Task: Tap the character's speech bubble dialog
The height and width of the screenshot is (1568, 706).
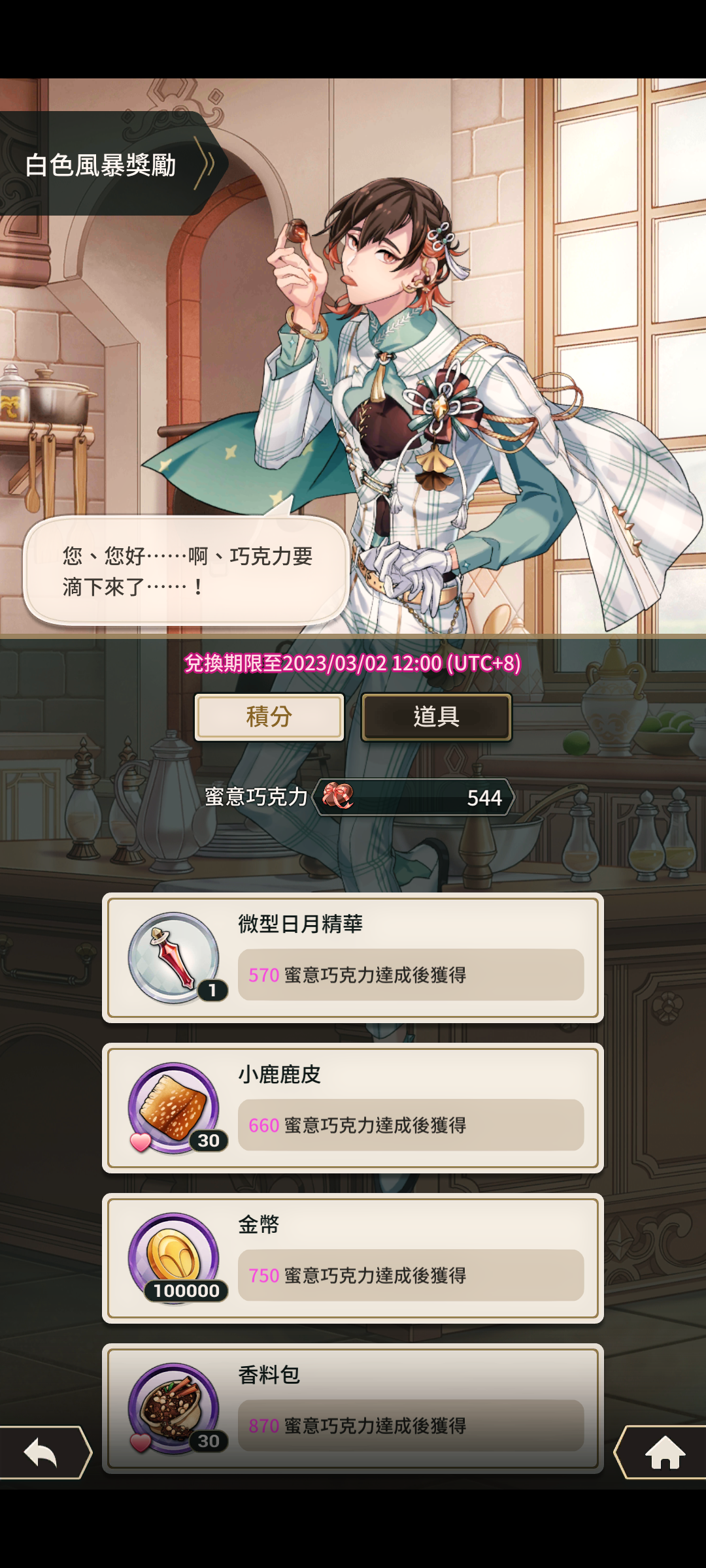Action: click(186, 571)
